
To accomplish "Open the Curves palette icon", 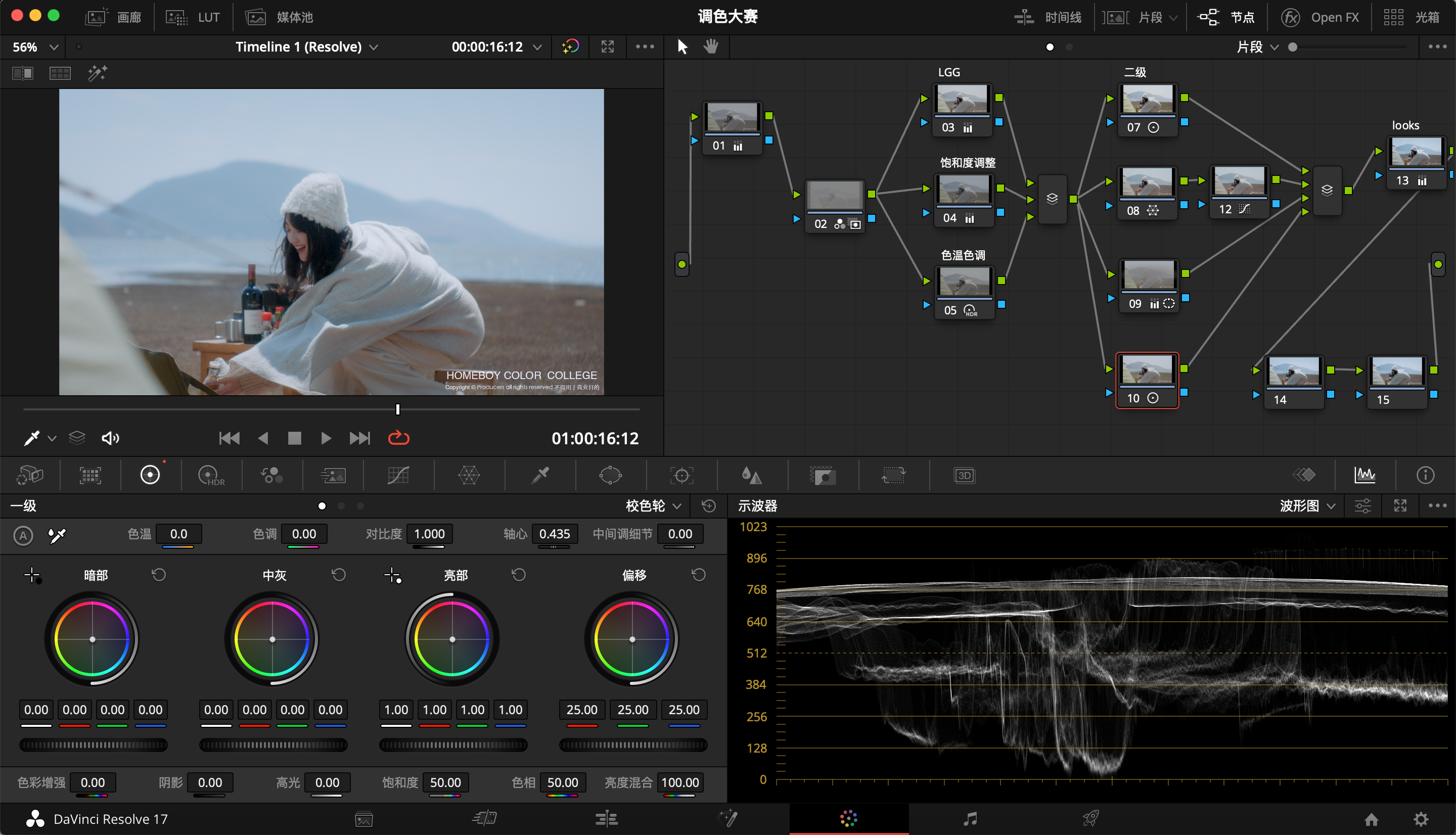I will pos(397,476).
